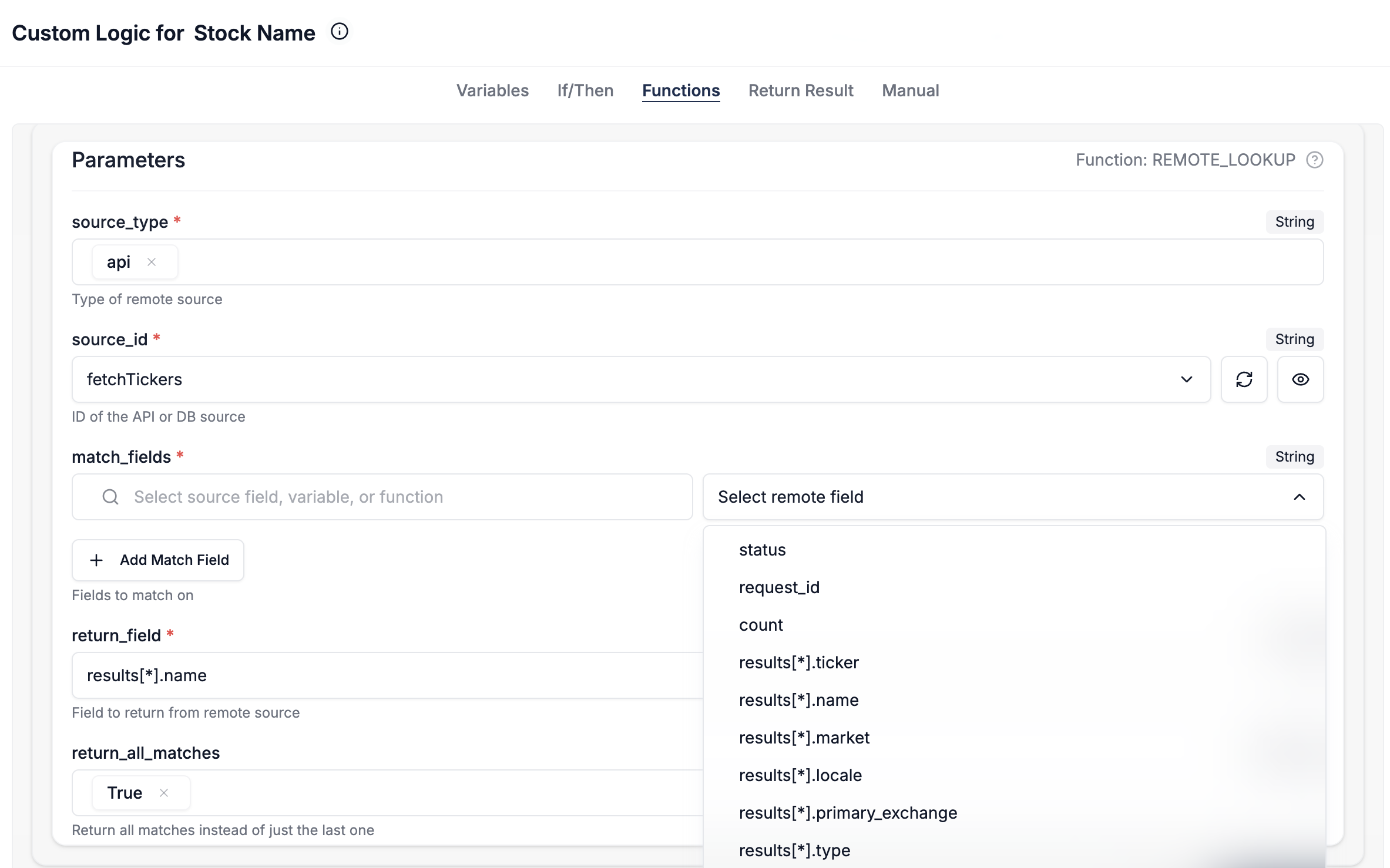The height and width of the screenshot is (868, 1390).
Task: Click the Add Match Field button
Action: click(157, 560)
